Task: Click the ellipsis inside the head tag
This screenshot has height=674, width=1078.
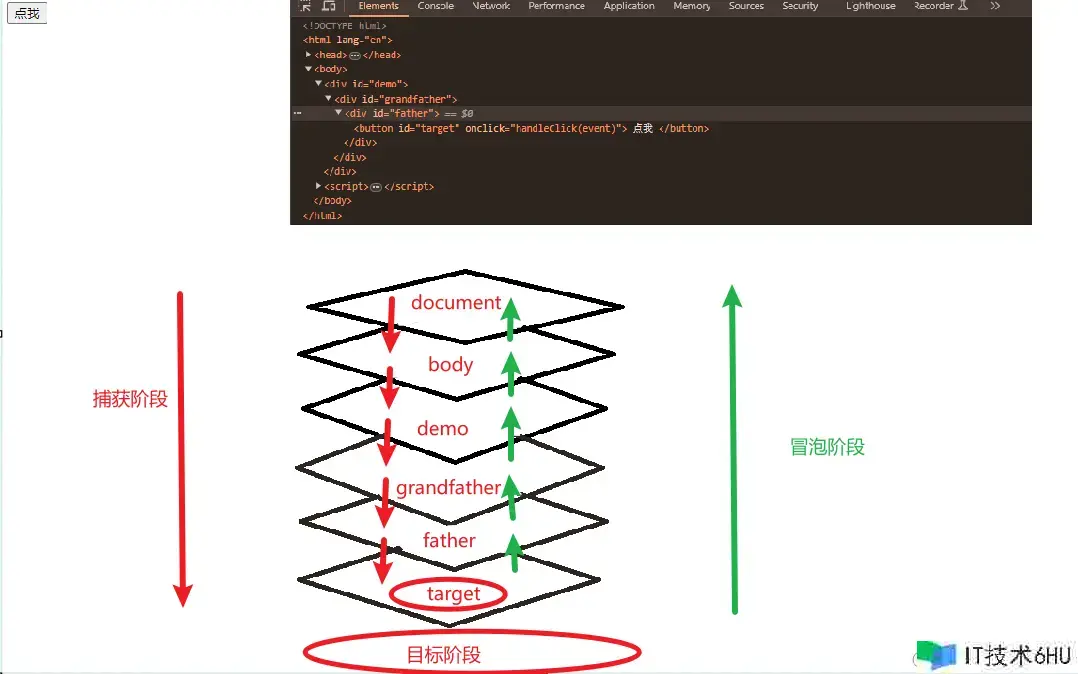Action: coord(355,55)
